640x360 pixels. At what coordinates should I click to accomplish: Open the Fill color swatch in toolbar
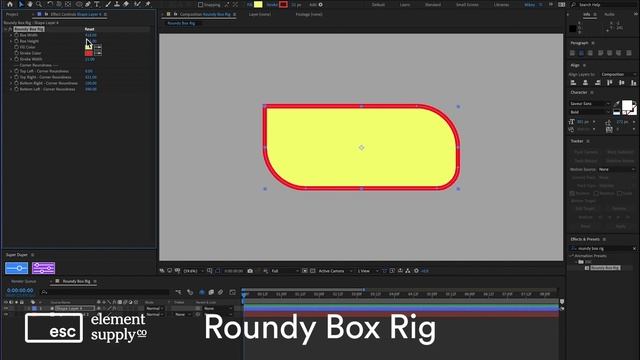click(x=258, y=4)
